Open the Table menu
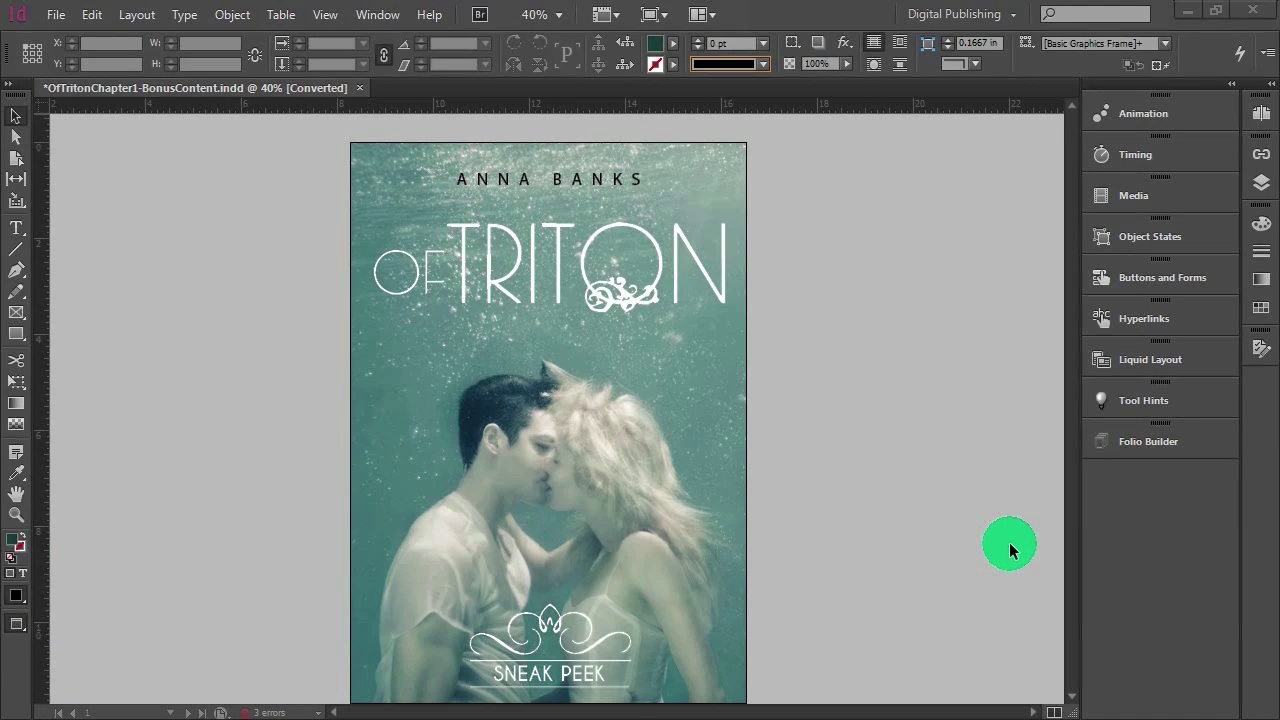Image resolution: width=1280 pixels, height=720 pixels. (281, 14)
